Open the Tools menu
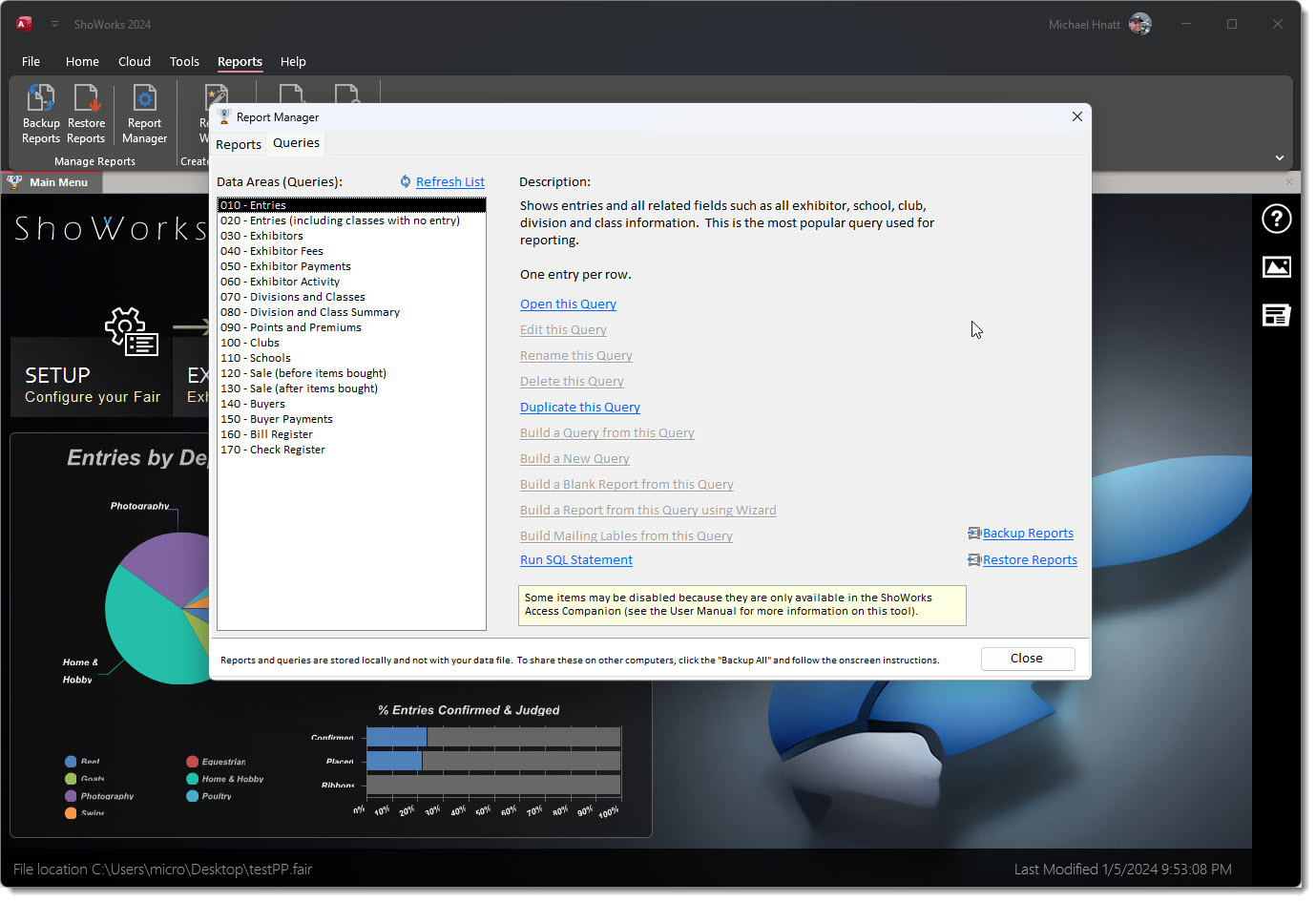 [184, 61]
